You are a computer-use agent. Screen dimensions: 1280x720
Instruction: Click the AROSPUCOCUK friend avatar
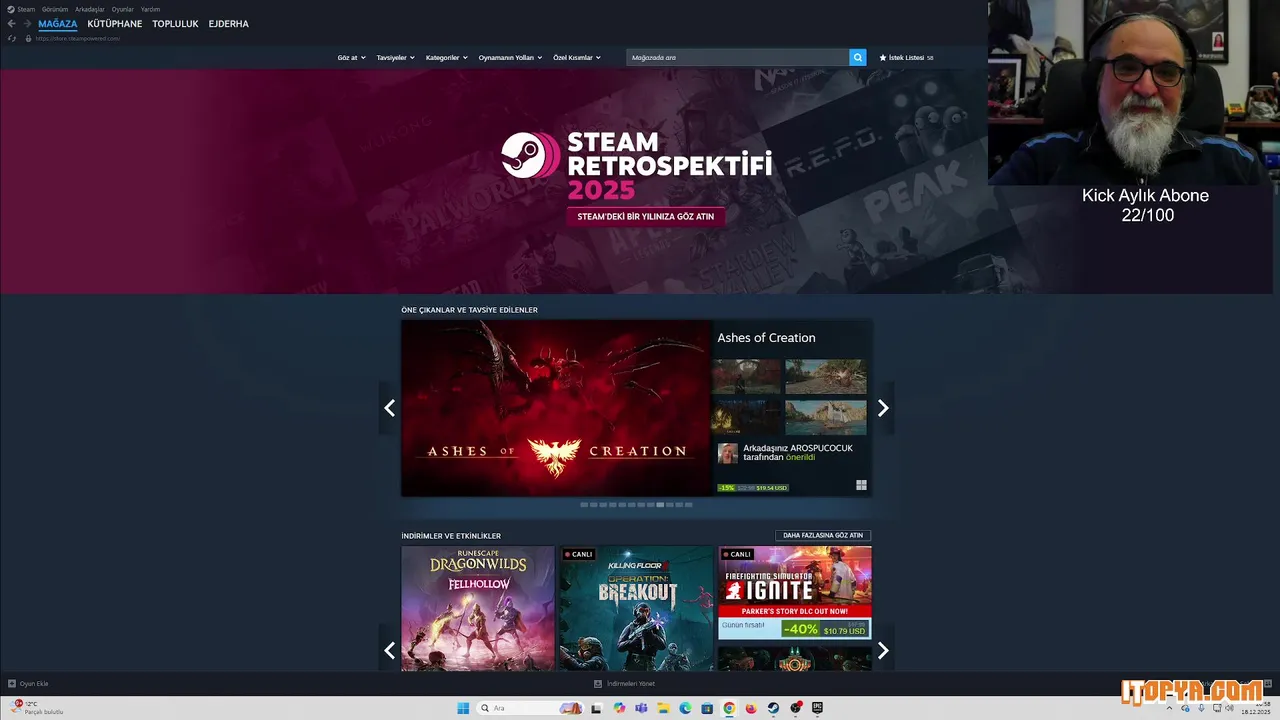click(727, 453)
